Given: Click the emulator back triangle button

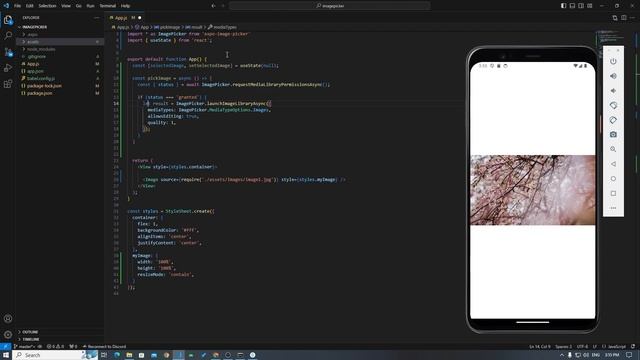Looking at the screenshot, I should (x=613, y=164).
